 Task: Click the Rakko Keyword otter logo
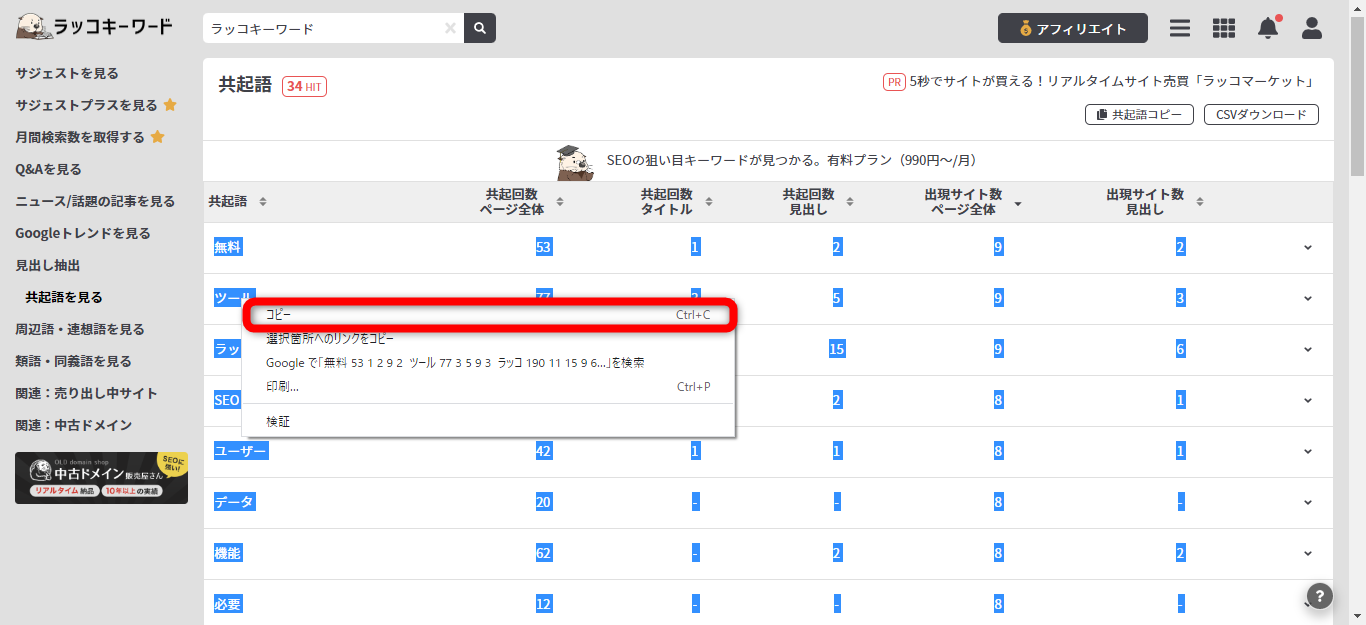(95, 27)
